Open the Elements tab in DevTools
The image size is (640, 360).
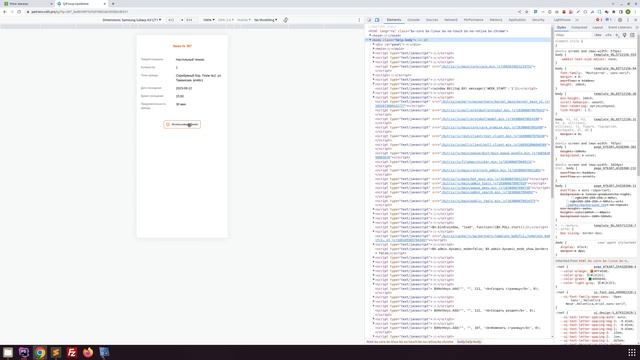pos(394,20)
